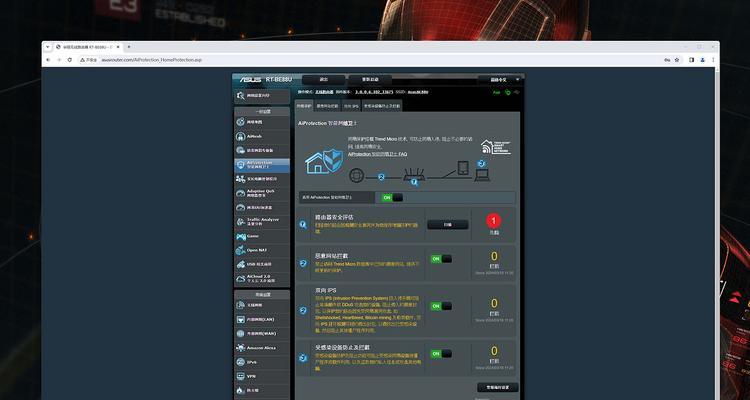Open a new browser tab with plus button
The width and height of the screenshot is (750, 400).
pyautogui.click(x=129, y=47)
